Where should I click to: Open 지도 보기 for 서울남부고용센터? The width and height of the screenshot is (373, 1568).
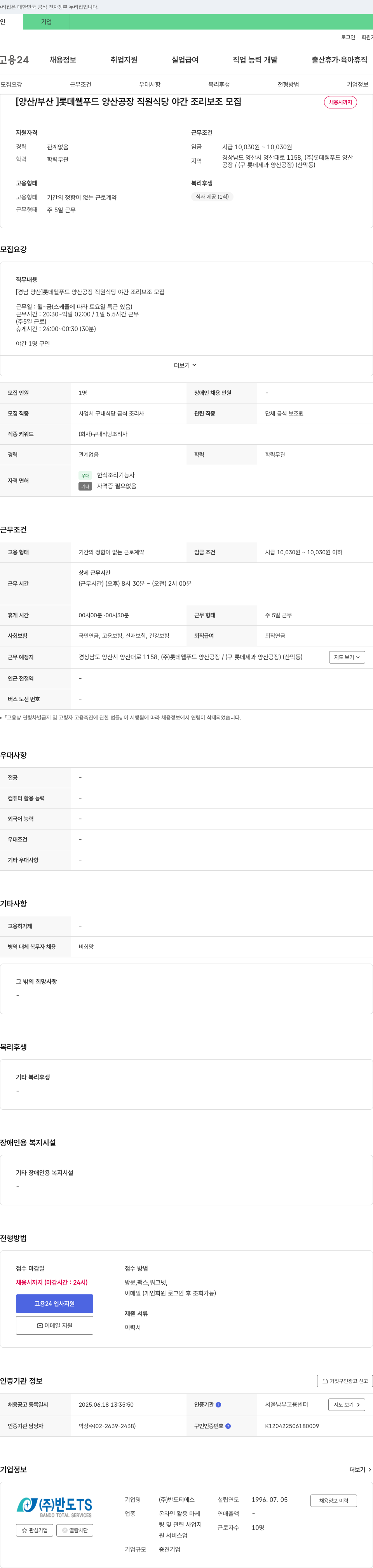(x=347, y=1404)
